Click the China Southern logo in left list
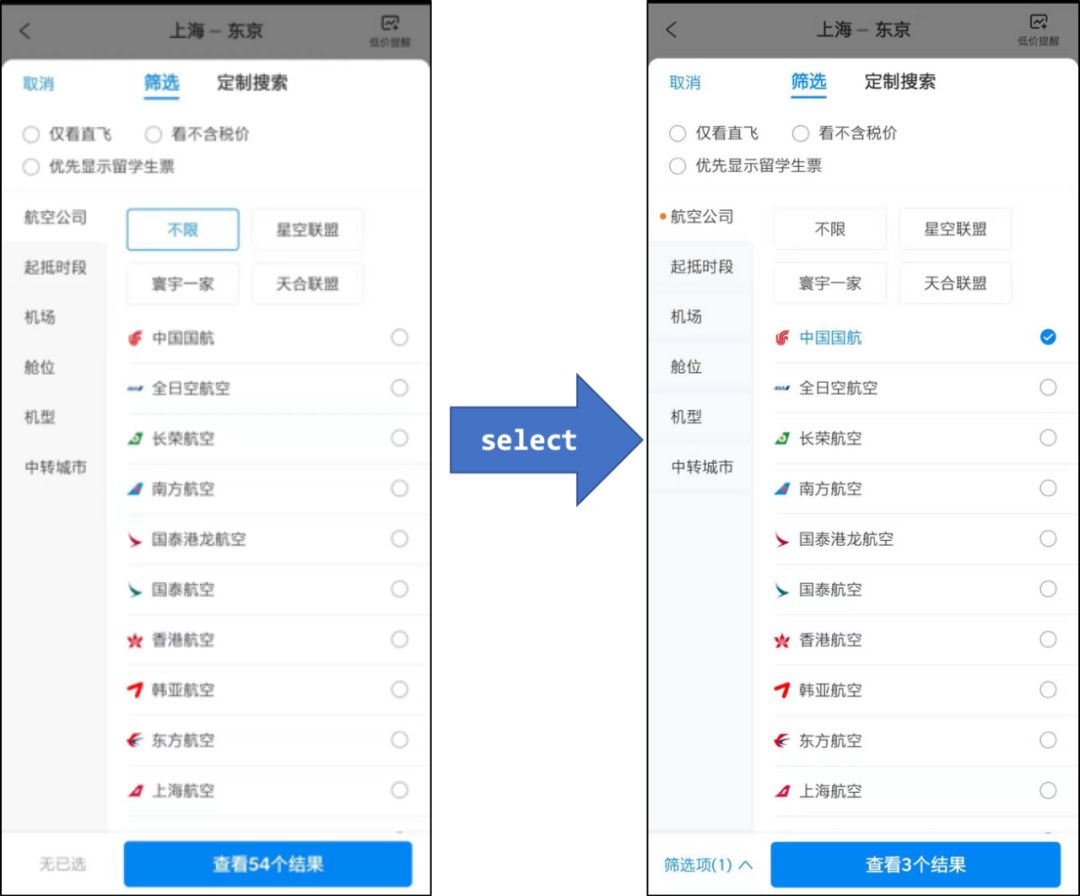The image size is (1080, 896). pyautogui.click(x=136, y=489)
